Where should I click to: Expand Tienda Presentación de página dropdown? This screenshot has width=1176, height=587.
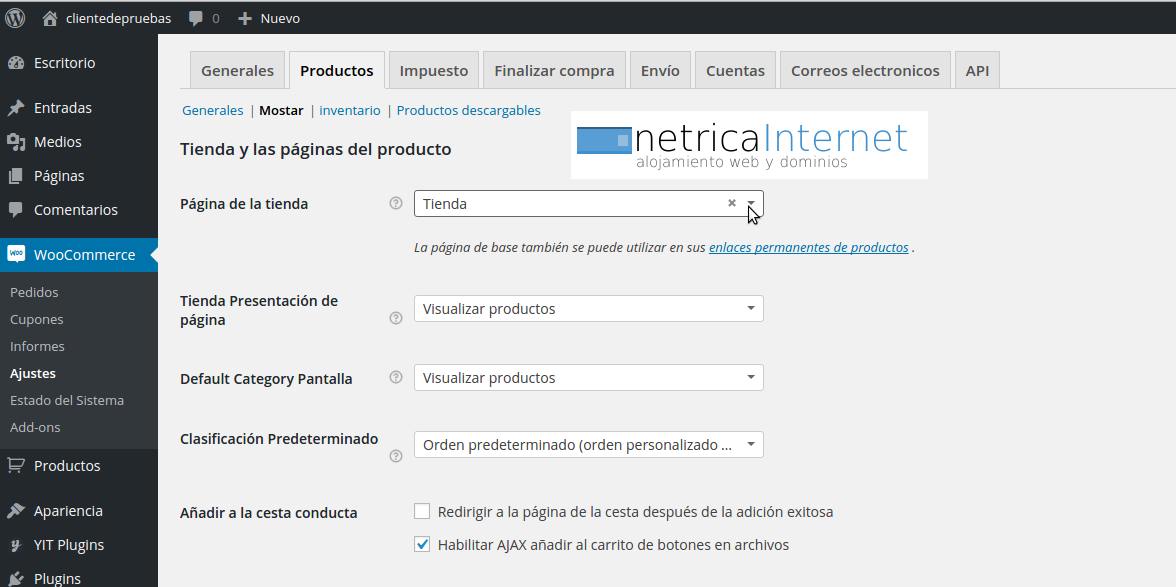(588, 309)
